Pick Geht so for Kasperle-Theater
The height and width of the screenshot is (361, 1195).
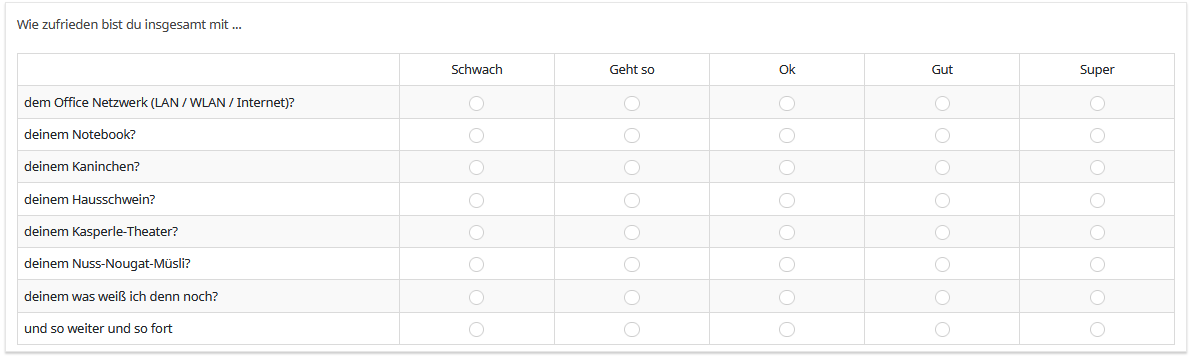point(632,232)
